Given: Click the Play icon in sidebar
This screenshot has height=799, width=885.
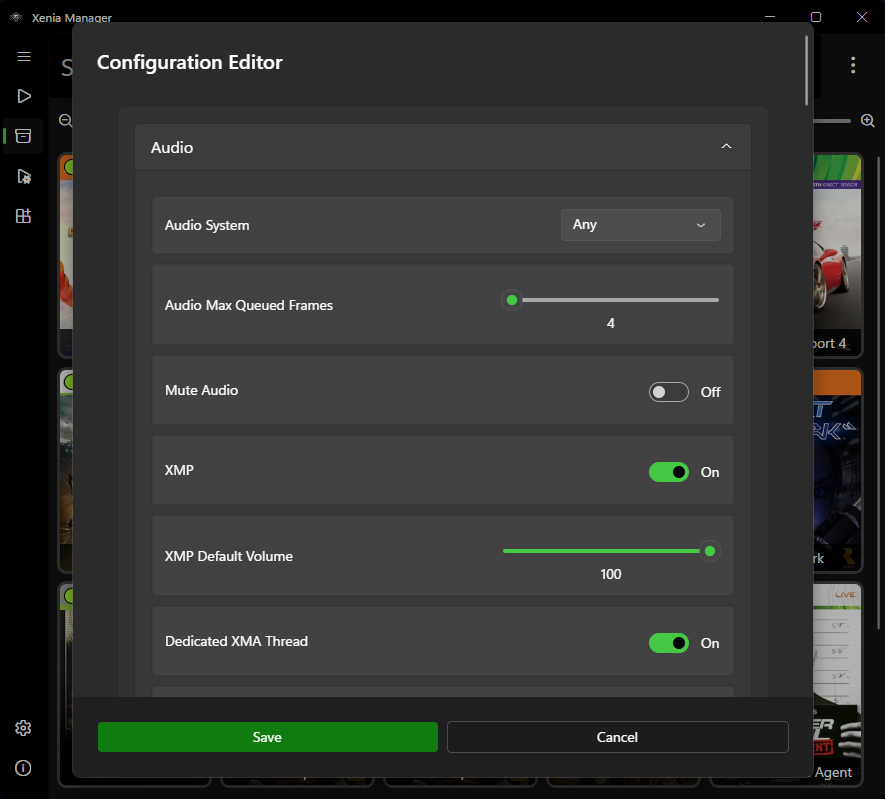Looking at the screenshot, I should 23,96.
